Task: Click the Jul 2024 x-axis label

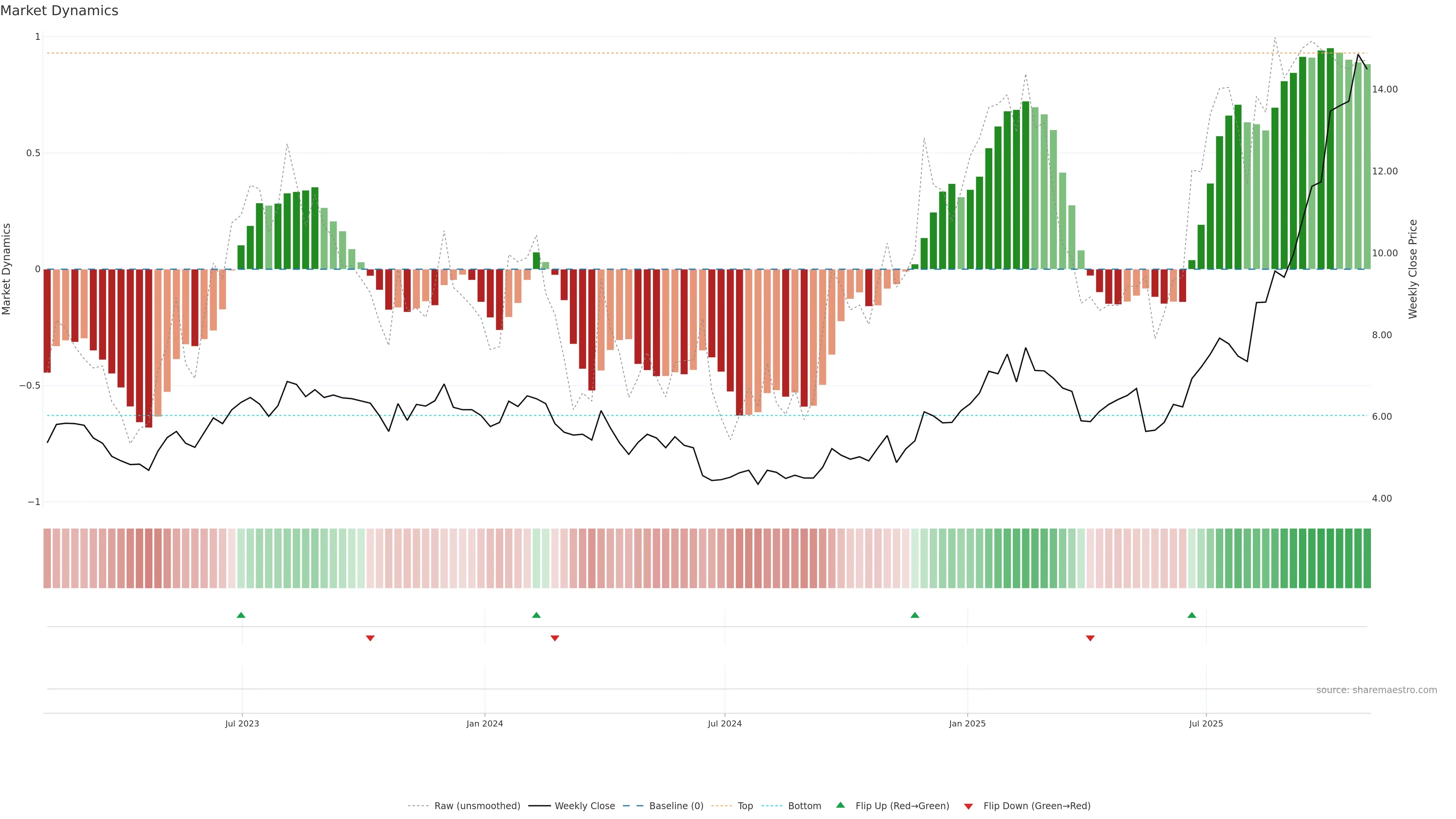Action: [725, 723]
